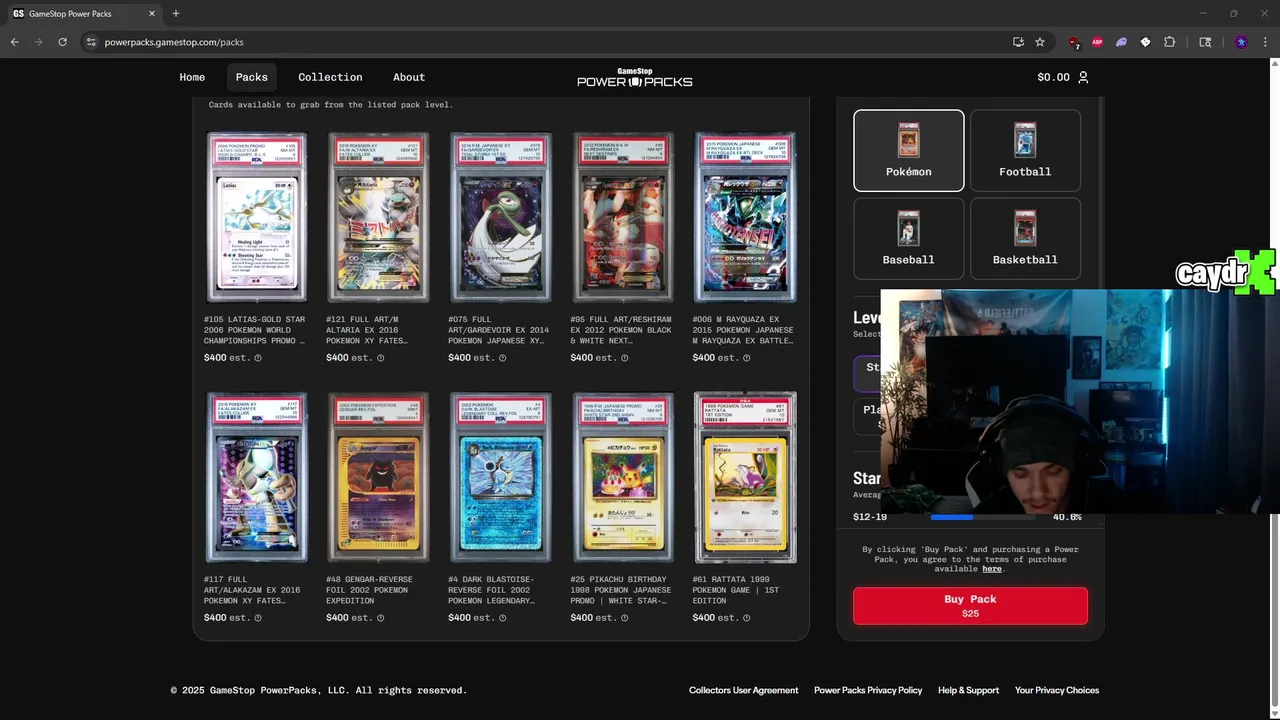Screen dimensions: 1280x720
Task: Open the Alakazam EX card image
Action: coord(257,477)
